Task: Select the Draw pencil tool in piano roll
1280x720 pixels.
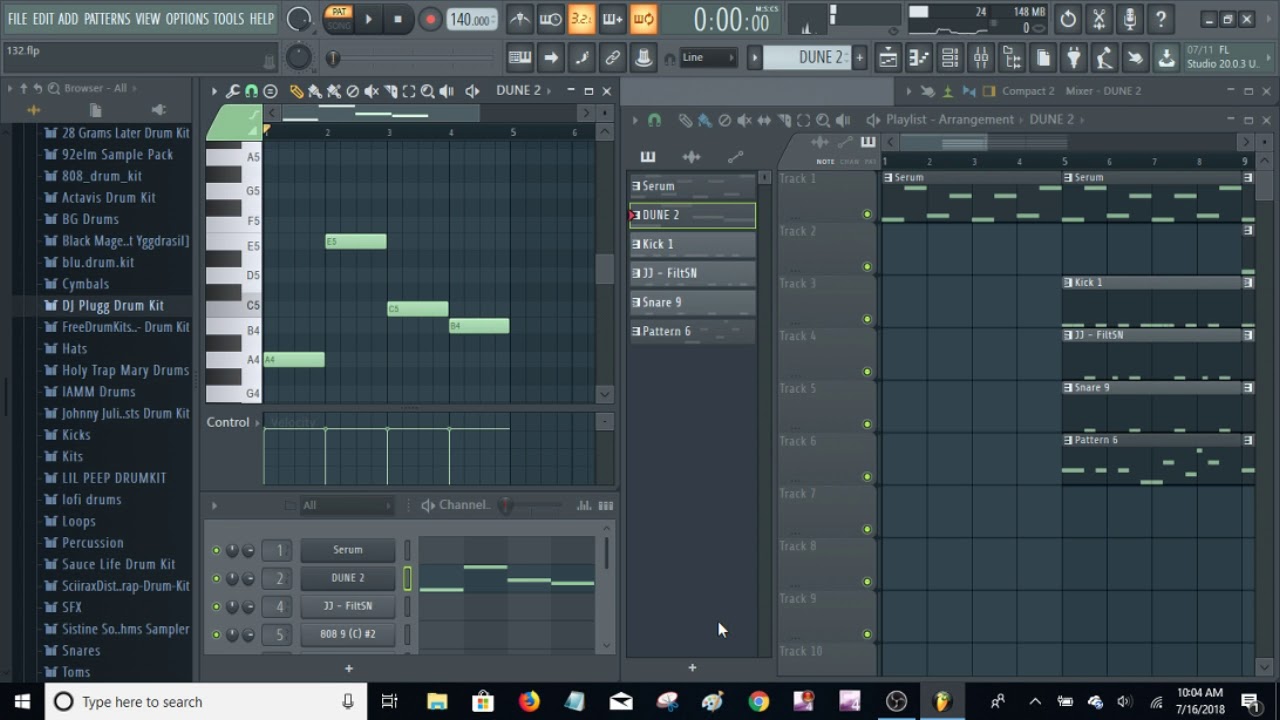Action: coord(297,91)
